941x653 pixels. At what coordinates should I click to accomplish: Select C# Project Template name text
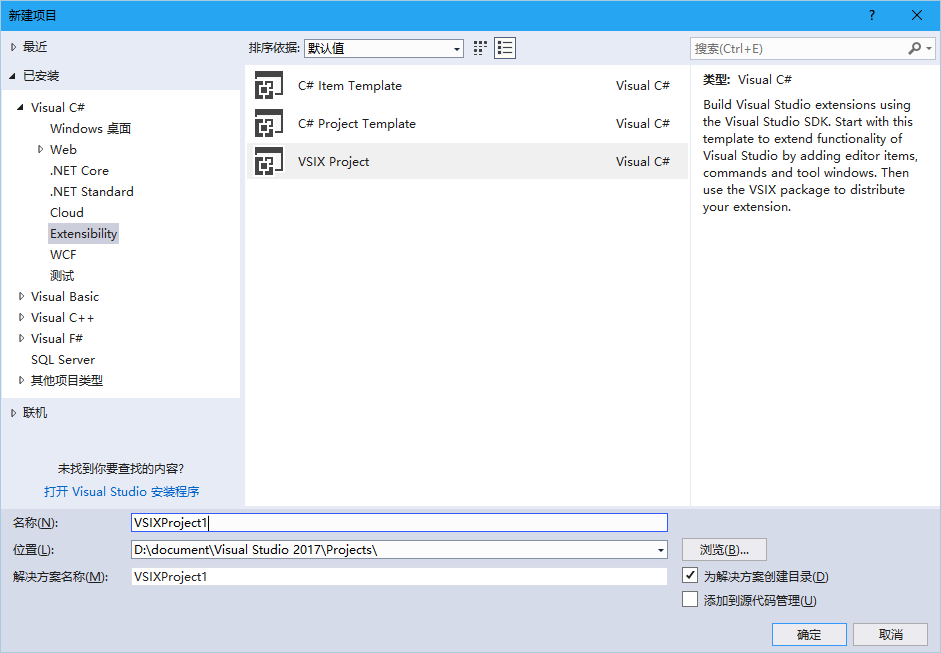[x=356, y=124]
